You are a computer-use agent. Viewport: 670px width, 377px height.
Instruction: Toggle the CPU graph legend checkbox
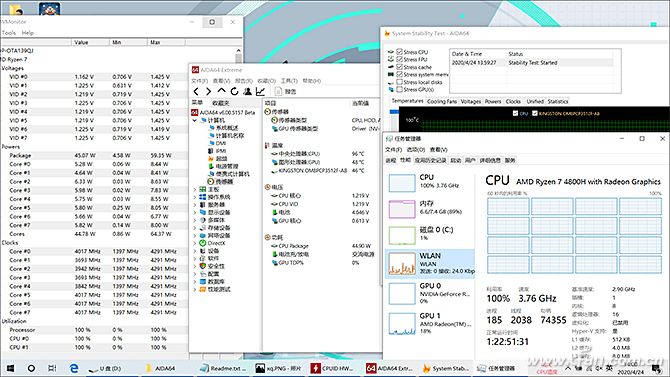coord(515,113)
